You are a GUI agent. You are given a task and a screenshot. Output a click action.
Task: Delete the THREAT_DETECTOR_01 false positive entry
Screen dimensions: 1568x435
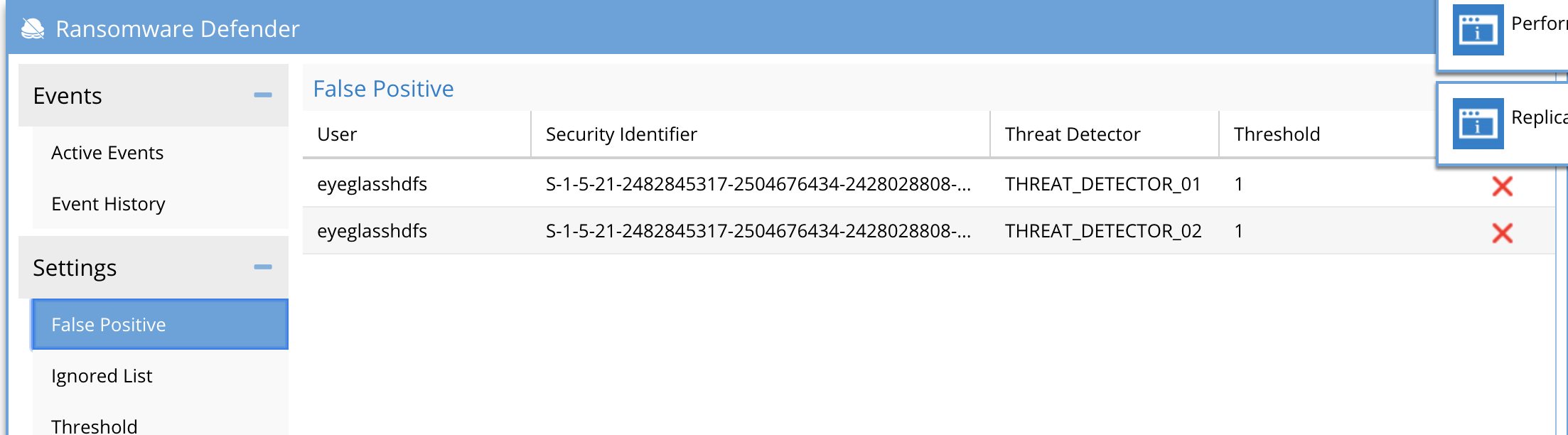[1502, 186]
